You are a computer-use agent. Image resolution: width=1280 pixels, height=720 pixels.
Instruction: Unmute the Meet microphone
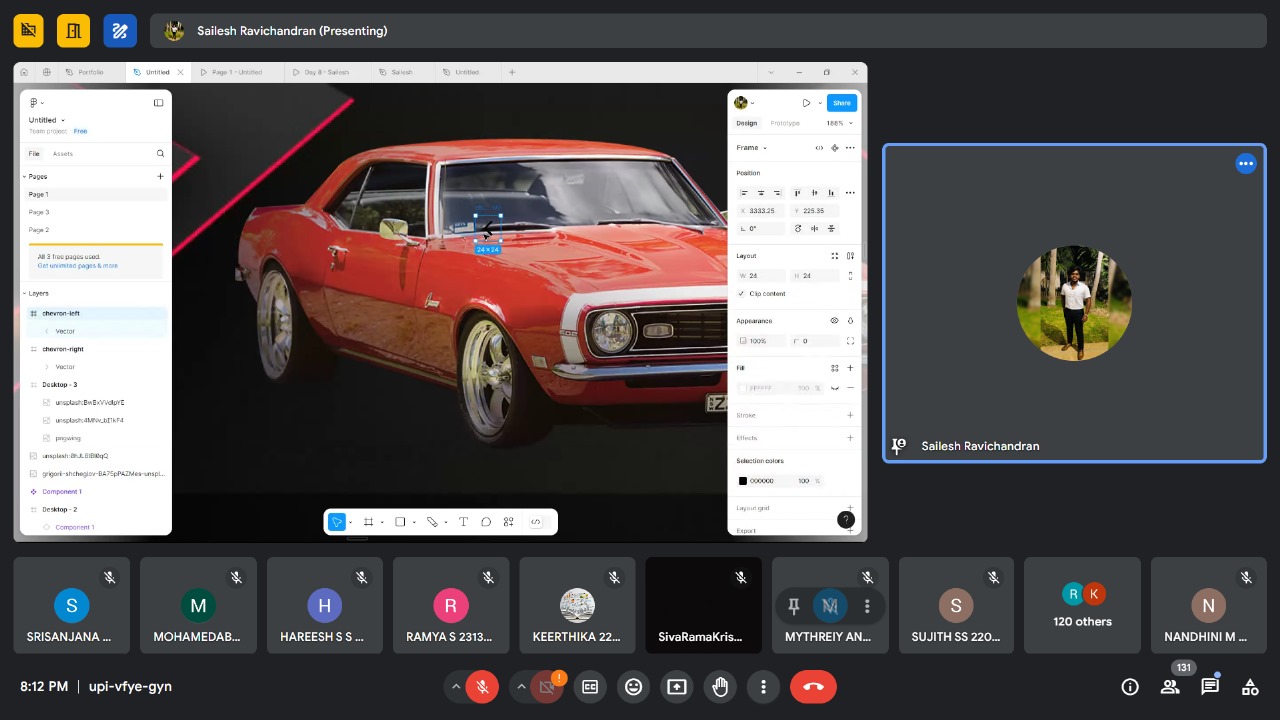[x=482, y=687]
